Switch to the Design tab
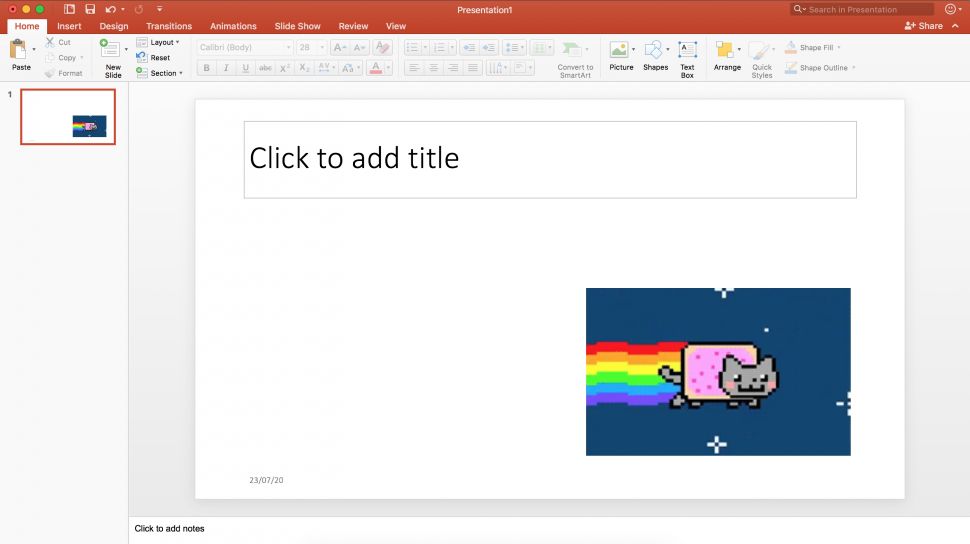The height and width of the screenshot is (544, 970). (x=114, y=26)
